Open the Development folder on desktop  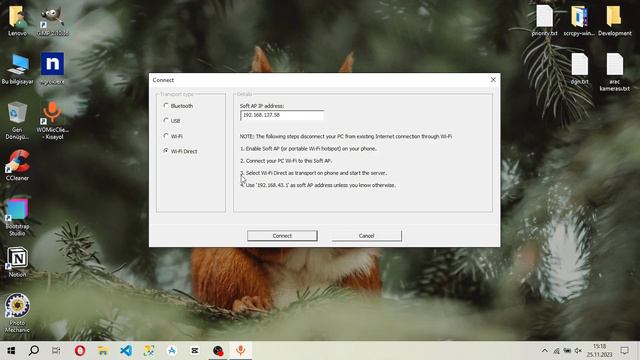[x=614, y=20]
